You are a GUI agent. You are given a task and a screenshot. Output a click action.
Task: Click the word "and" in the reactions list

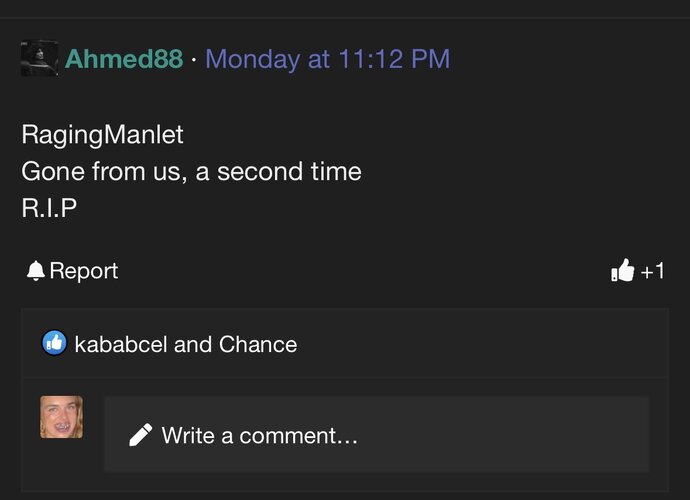tap(193, 344)
